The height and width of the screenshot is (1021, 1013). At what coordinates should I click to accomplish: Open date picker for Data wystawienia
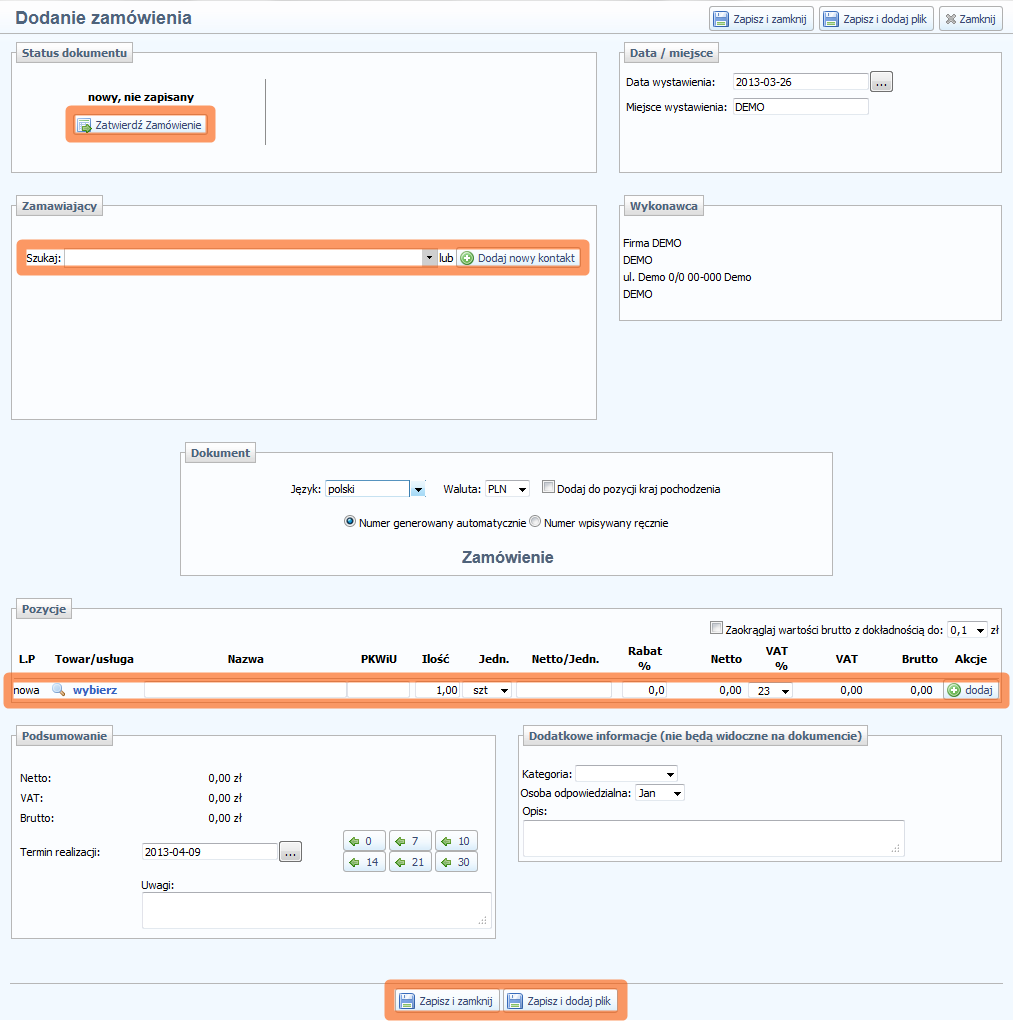click(x=881, y=82)
